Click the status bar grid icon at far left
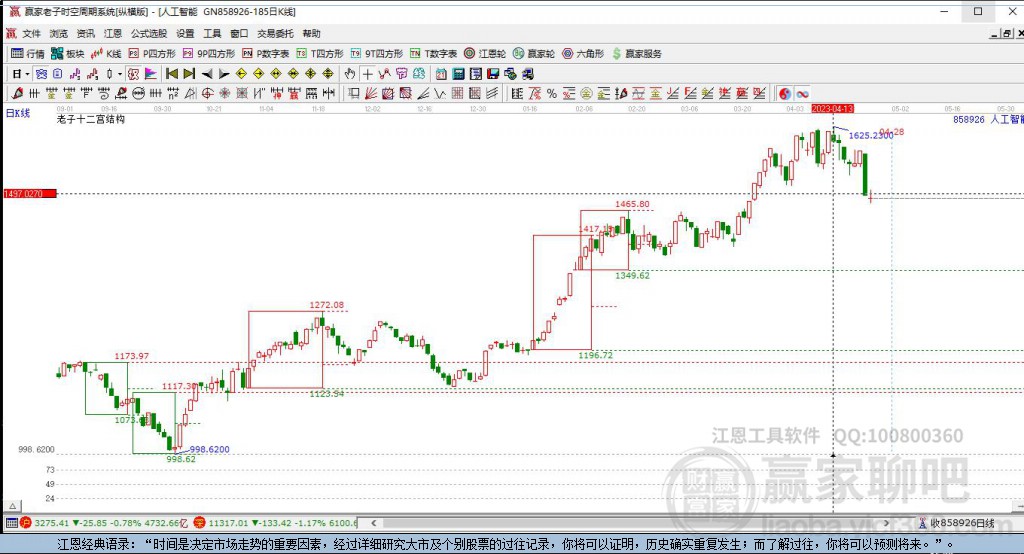This screenshot has height=554, width=1024. pyautogui.click(x=11, y=523)
